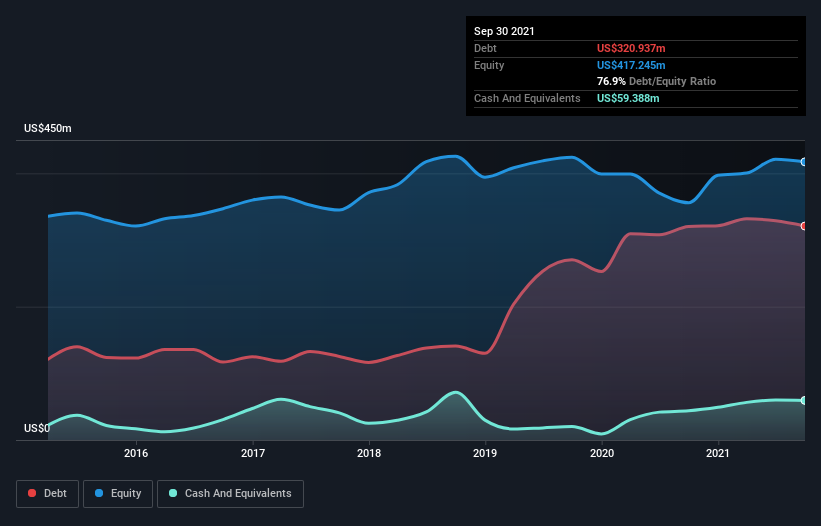Toggle the Equity legend button
This screenshot has height=526, width=821.
[x=118, y=494]
